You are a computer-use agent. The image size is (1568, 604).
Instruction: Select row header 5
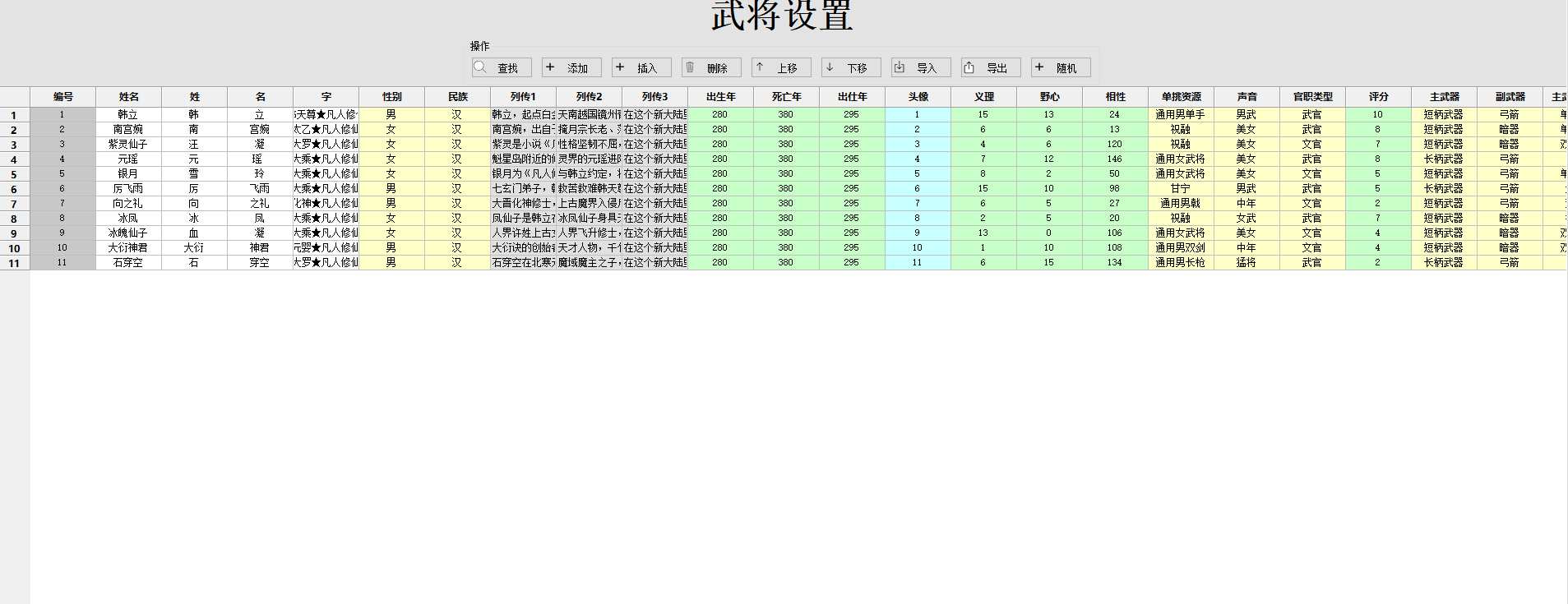15,174
